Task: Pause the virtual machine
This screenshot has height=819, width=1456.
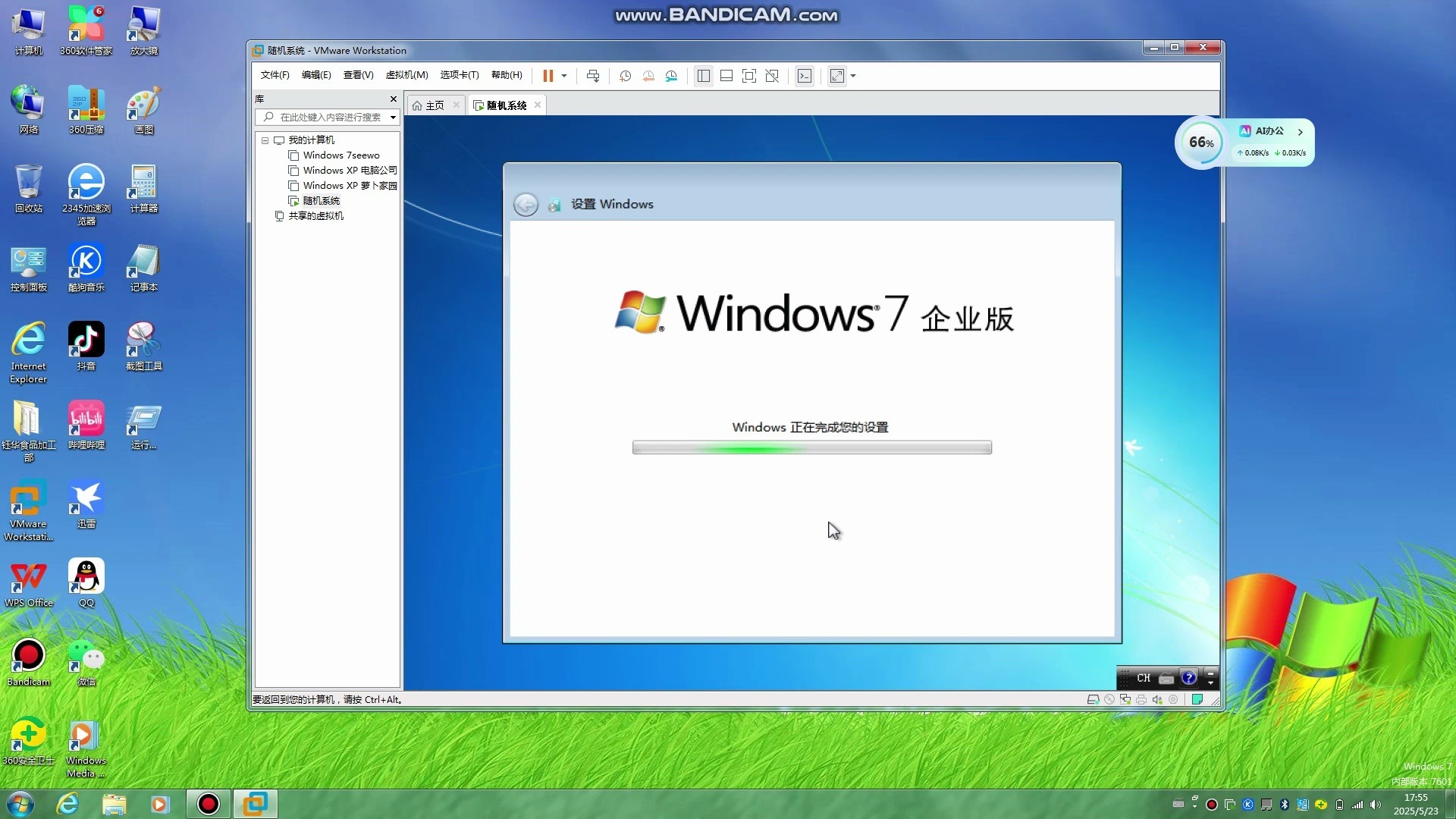Action: tap(548, 76)
